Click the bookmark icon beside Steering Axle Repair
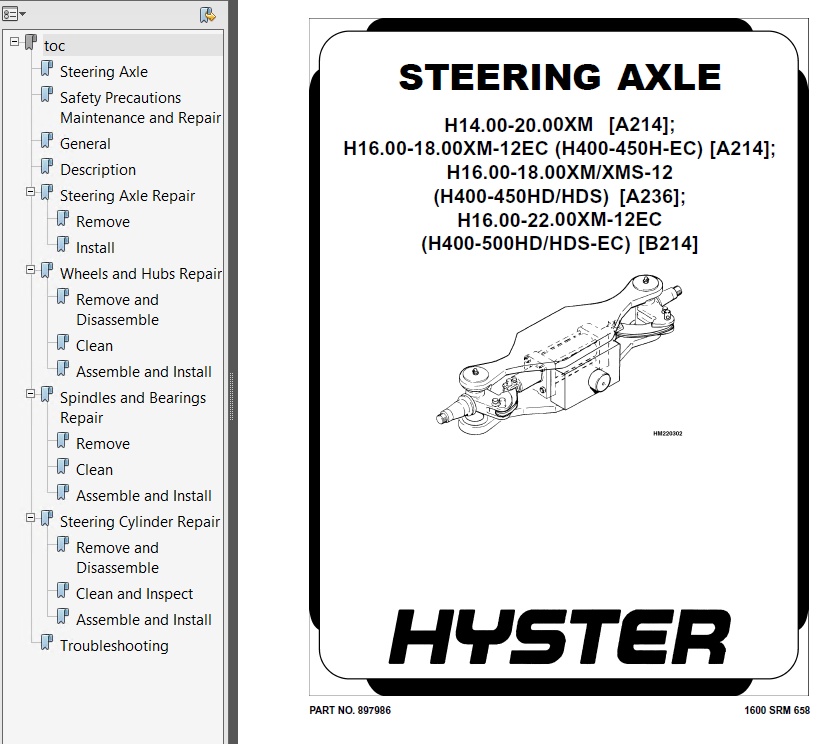The width and height of the screenshot is (840, 744). click(x=47, y=192)
